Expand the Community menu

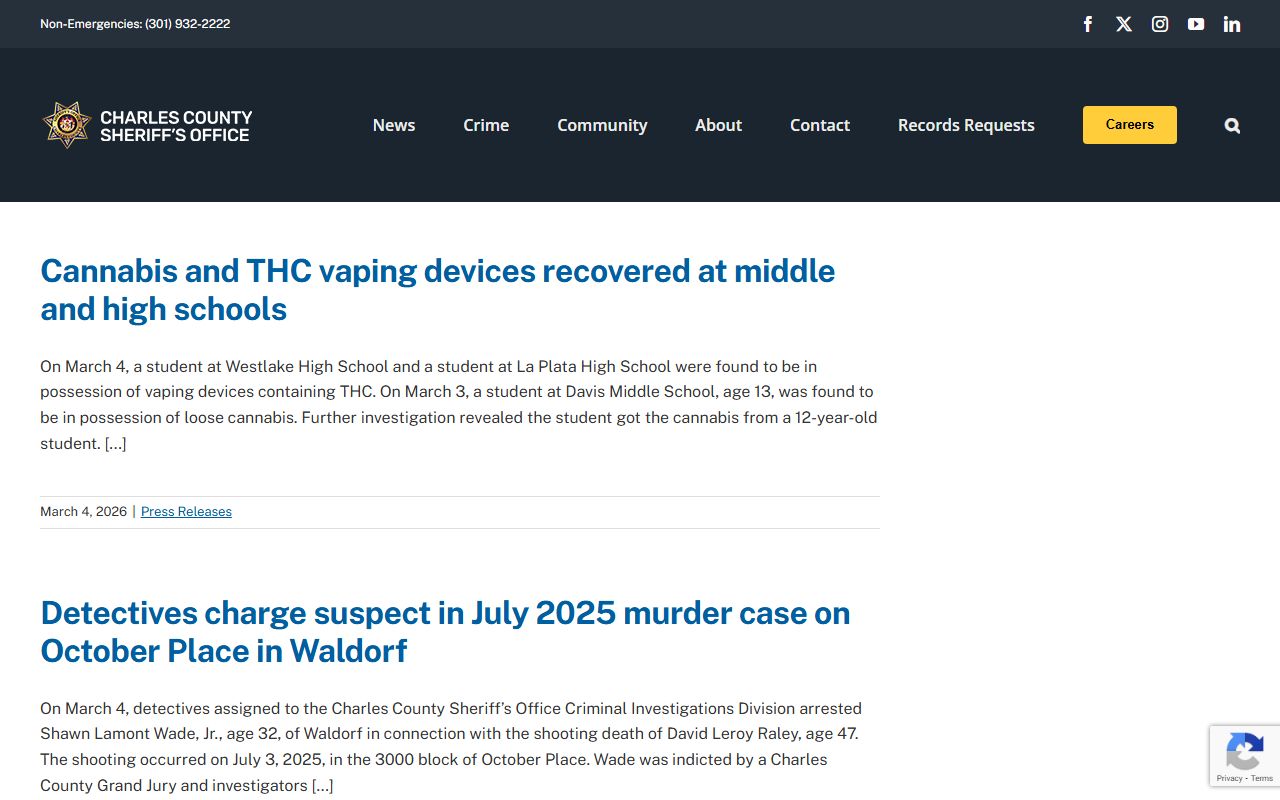(x=602, y=125)
